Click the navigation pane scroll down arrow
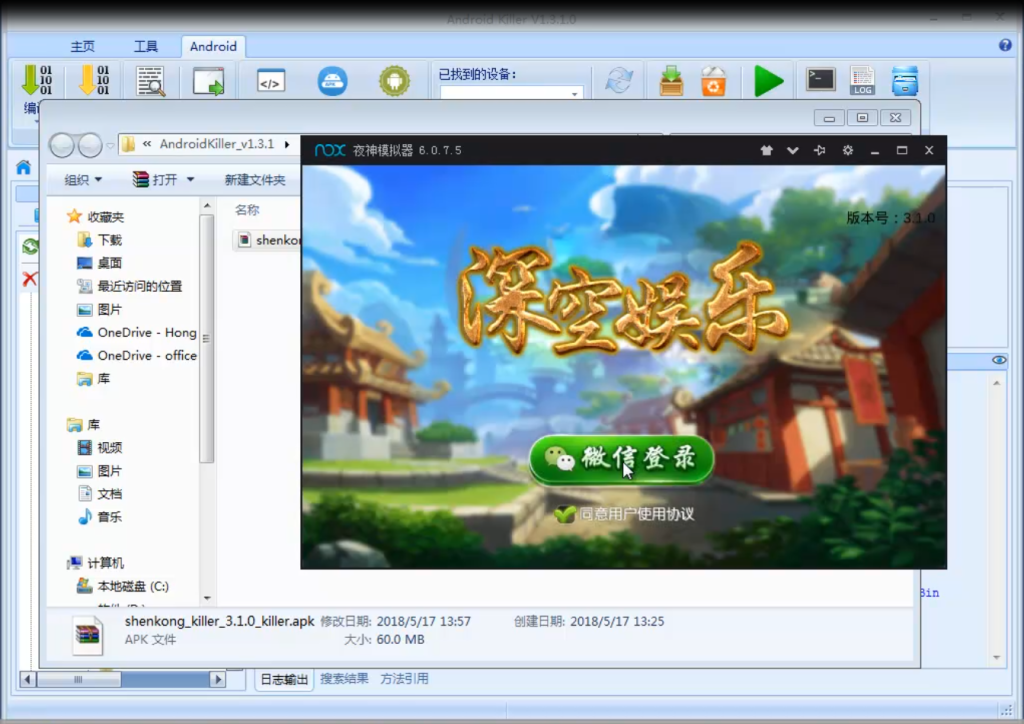This screenshot has width=1024, height=724. click(x=207, y=598)
